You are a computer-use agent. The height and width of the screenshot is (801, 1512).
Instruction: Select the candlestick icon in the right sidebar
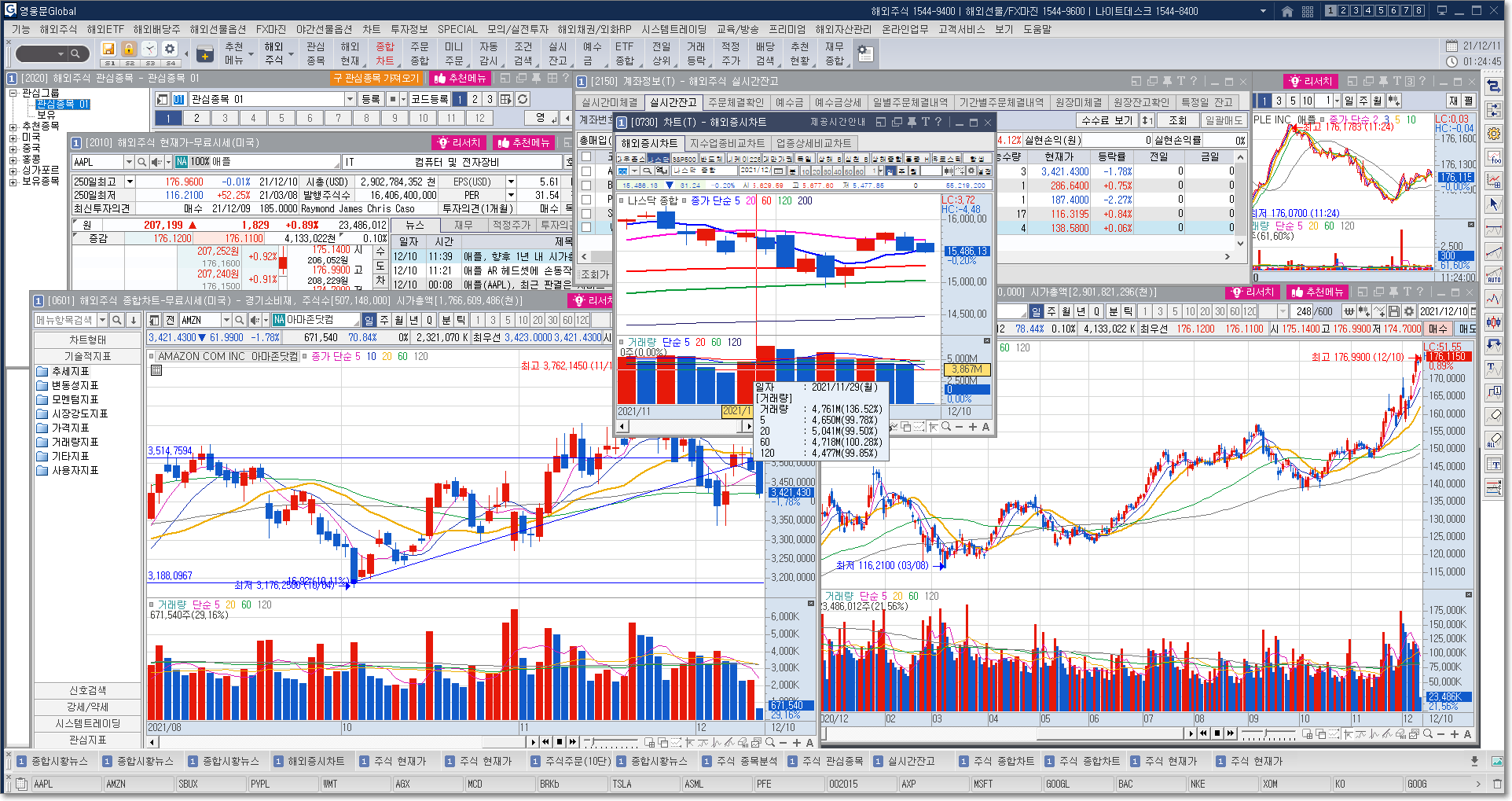(x=1494, y=322)
